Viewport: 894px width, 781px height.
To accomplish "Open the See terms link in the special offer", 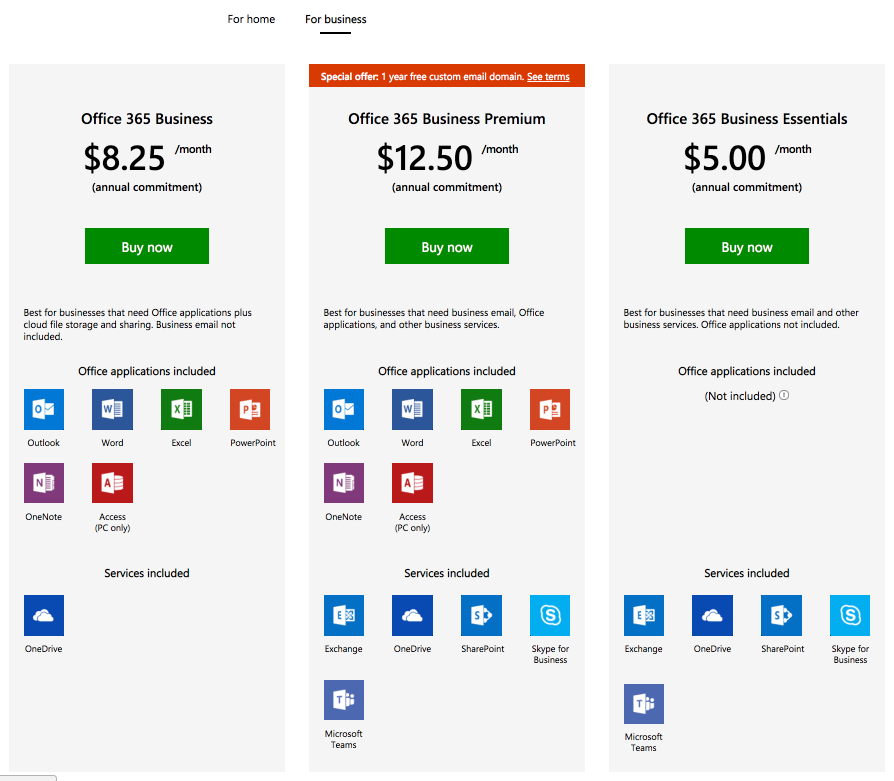I will (x=549, y=74).
